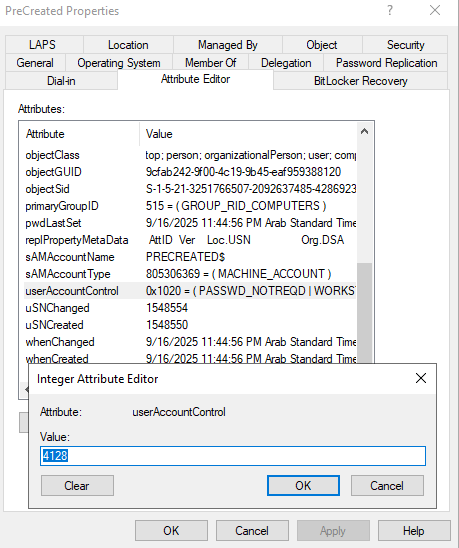Open the LAPS tab
This screenshot has height=548, width=459.
coord(42,45)
